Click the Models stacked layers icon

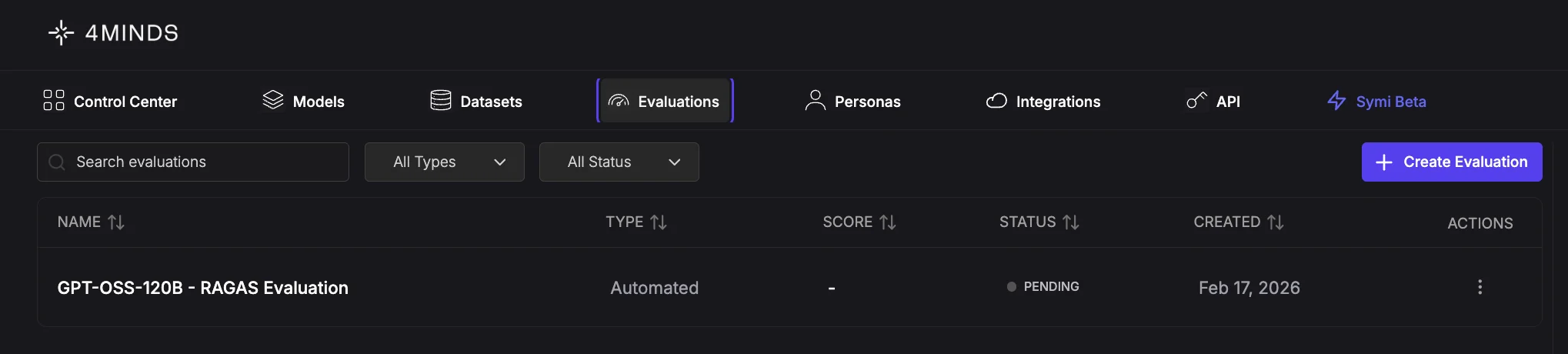pyautogui.click(x=273, y=100)
